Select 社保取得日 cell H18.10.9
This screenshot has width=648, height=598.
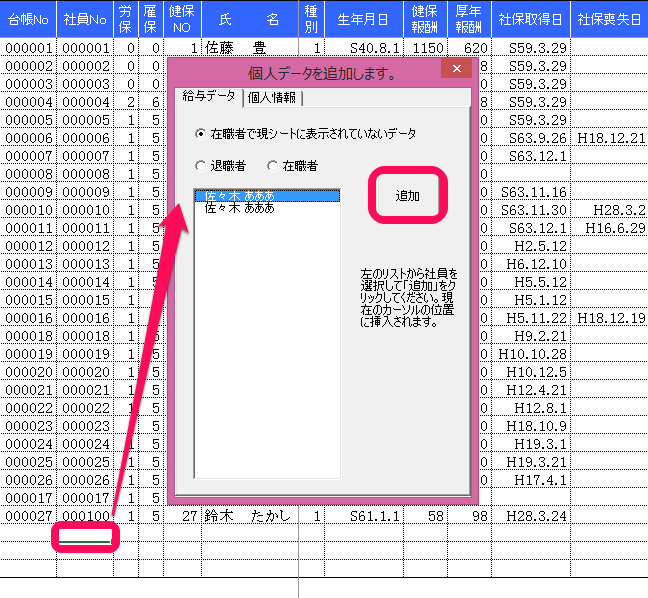tap(531, 426)
